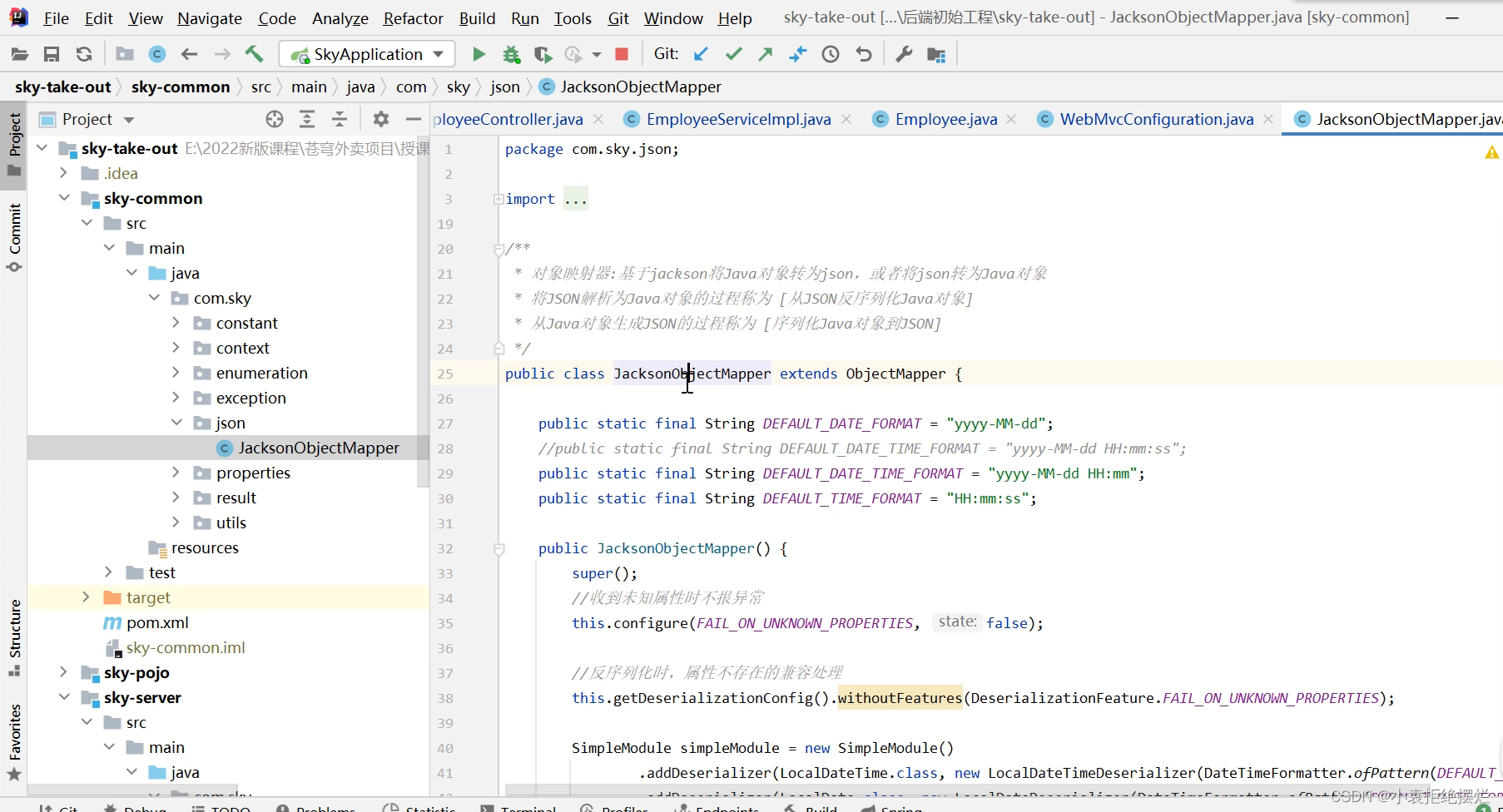The image size is (1503, 812).
Task: Navigate back with the left arrow icon
Action: [190, 54]
